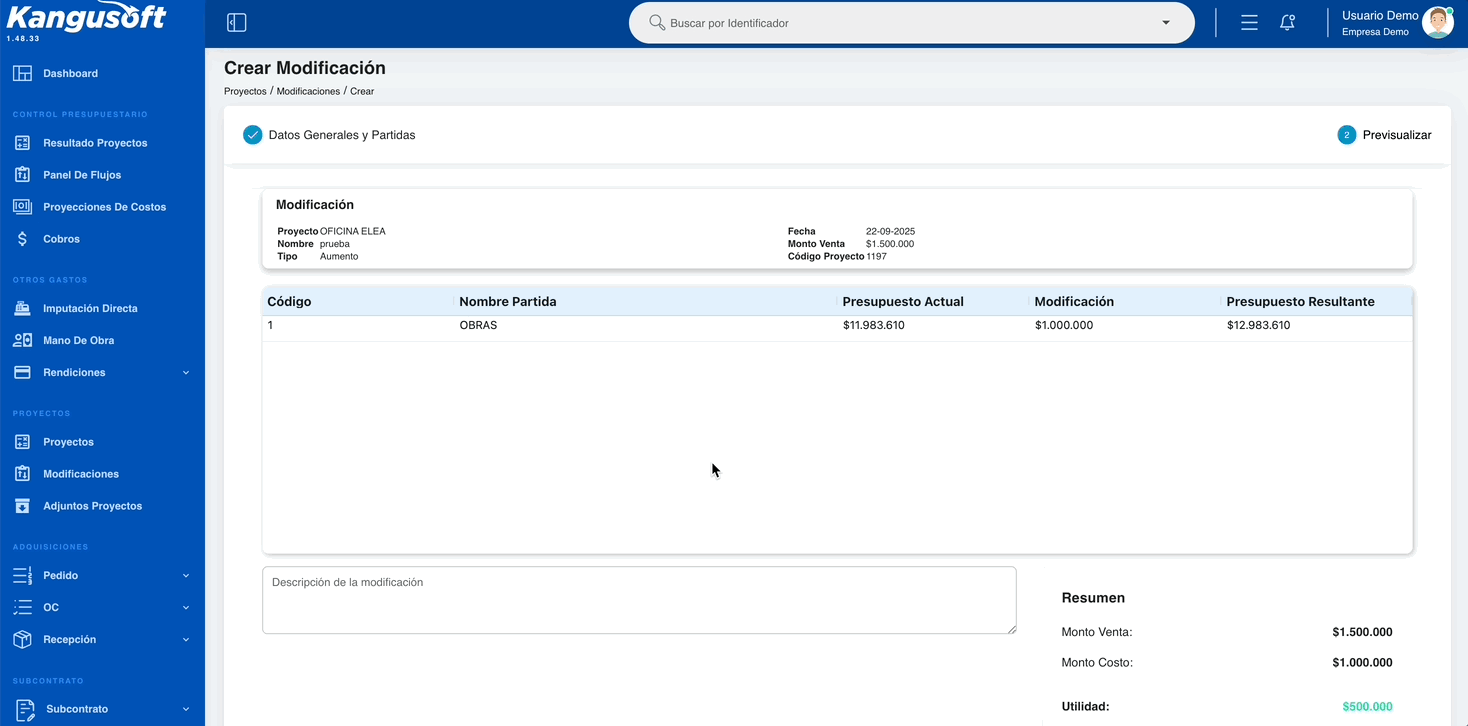Click the Recepción box icon
The height and width of the screenshot is (726, 1468).
22,639
